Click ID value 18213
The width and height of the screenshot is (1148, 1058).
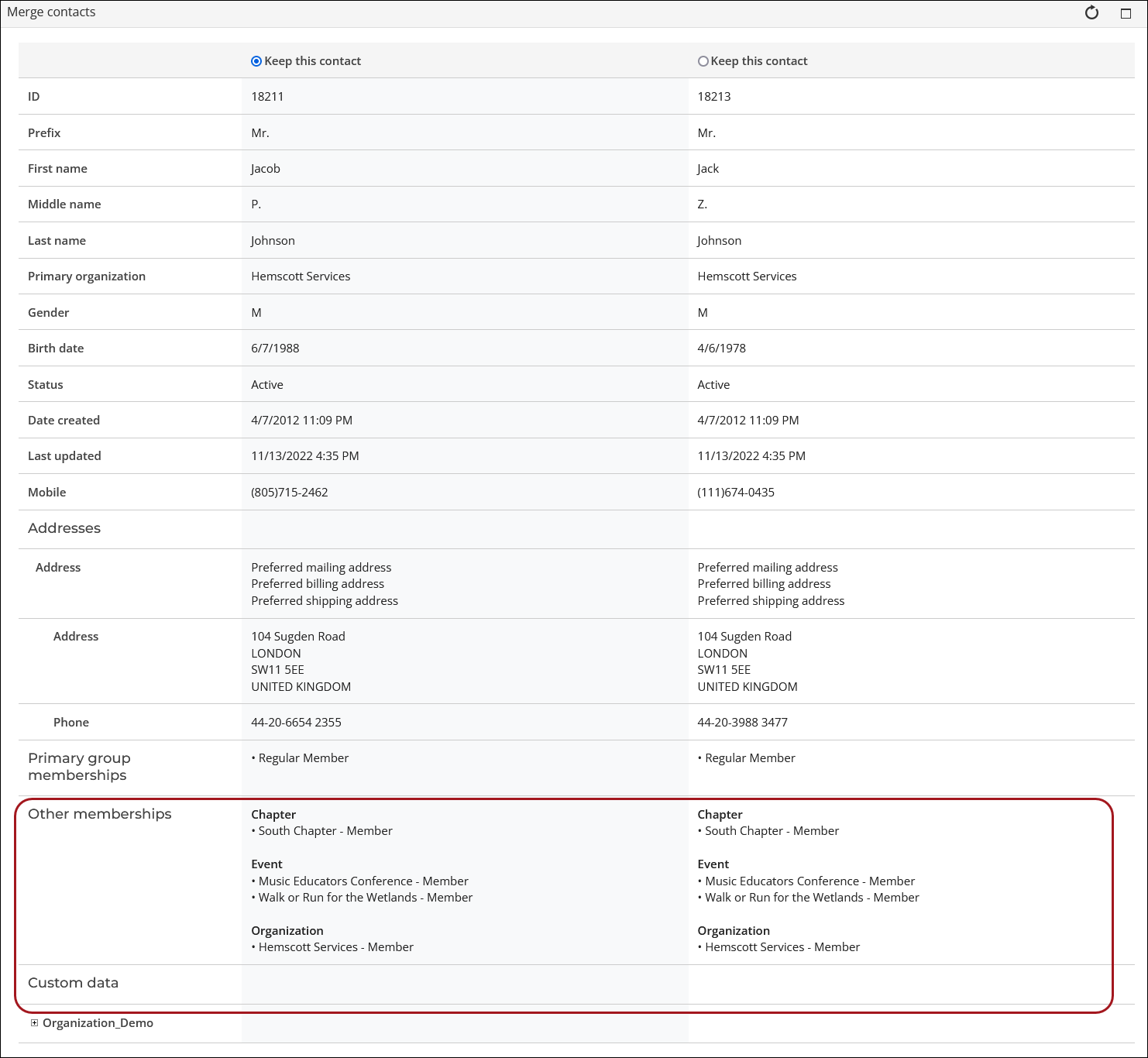713,97
